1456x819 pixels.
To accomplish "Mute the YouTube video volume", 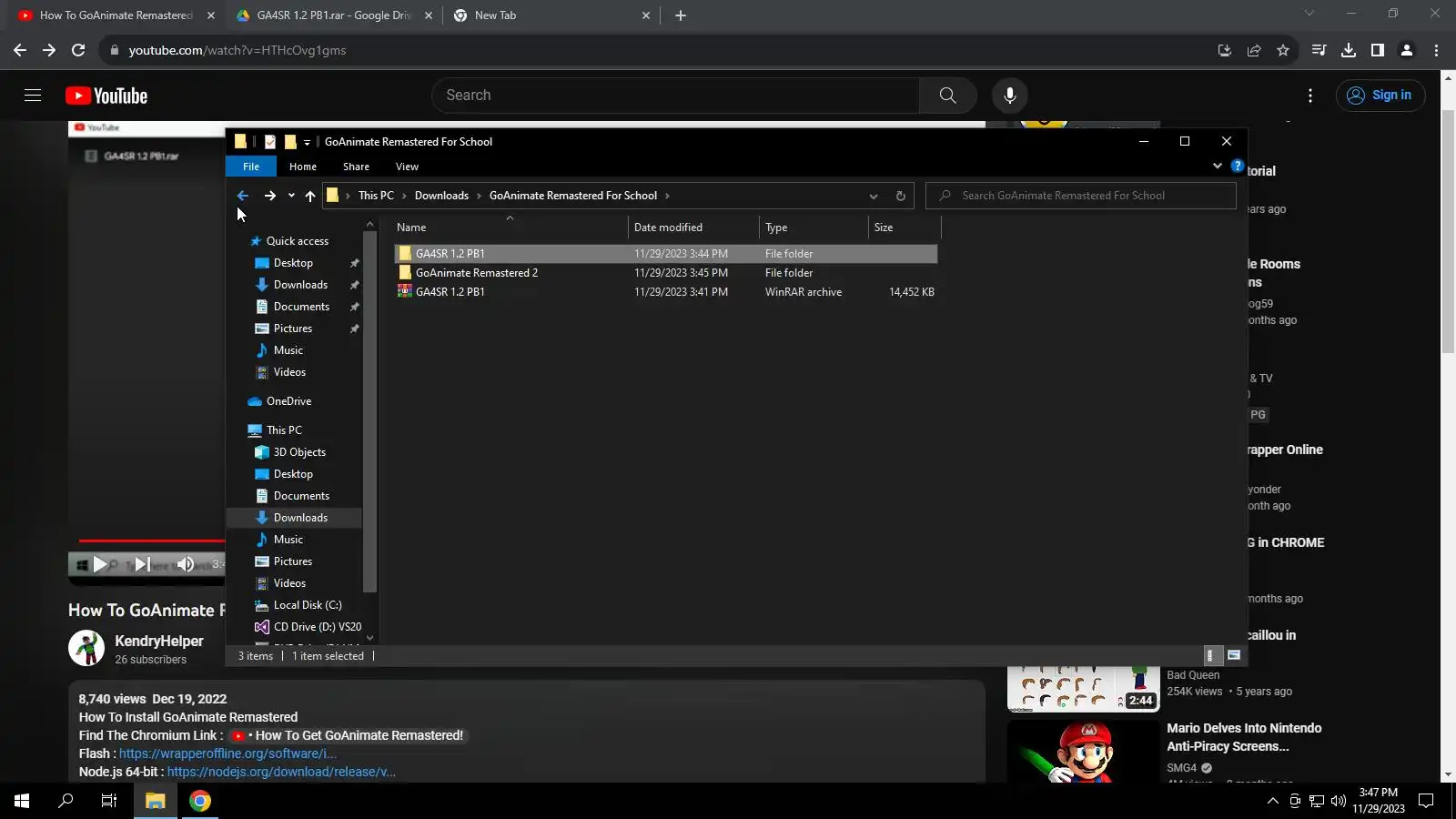I will [x=185, y=564].
